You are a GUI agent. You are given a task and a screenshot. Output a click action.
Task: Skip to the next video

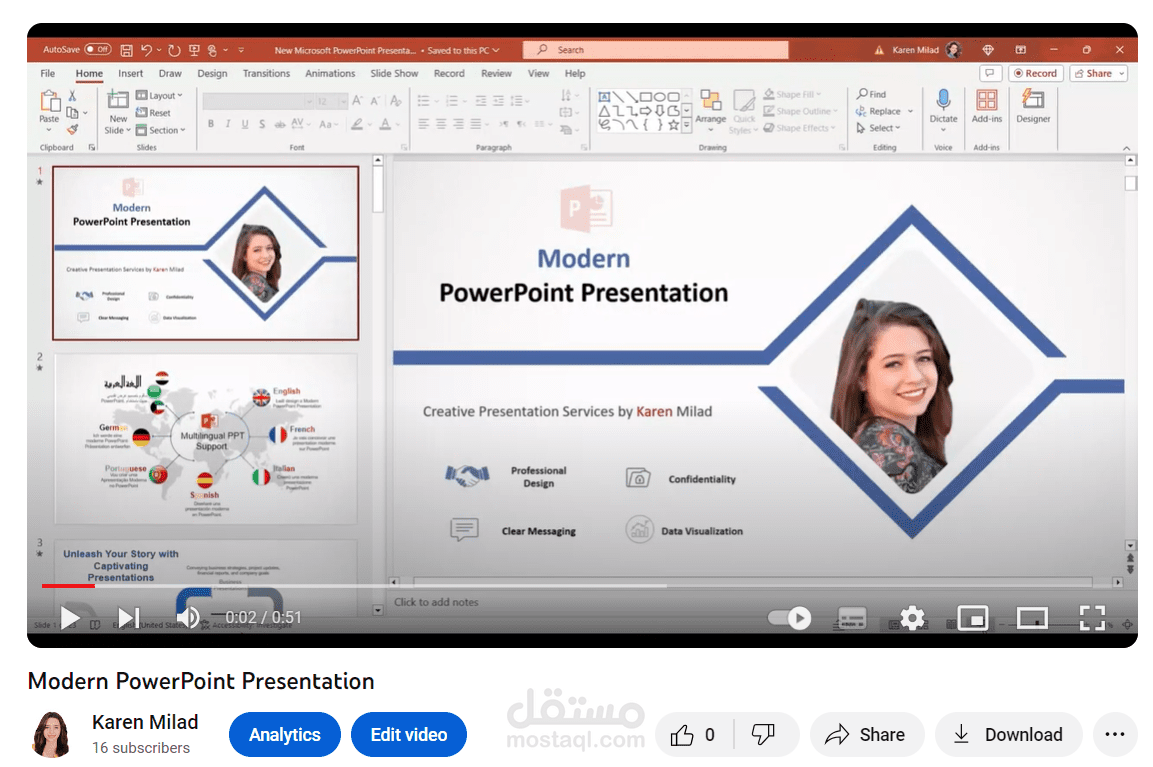[128, 618]
